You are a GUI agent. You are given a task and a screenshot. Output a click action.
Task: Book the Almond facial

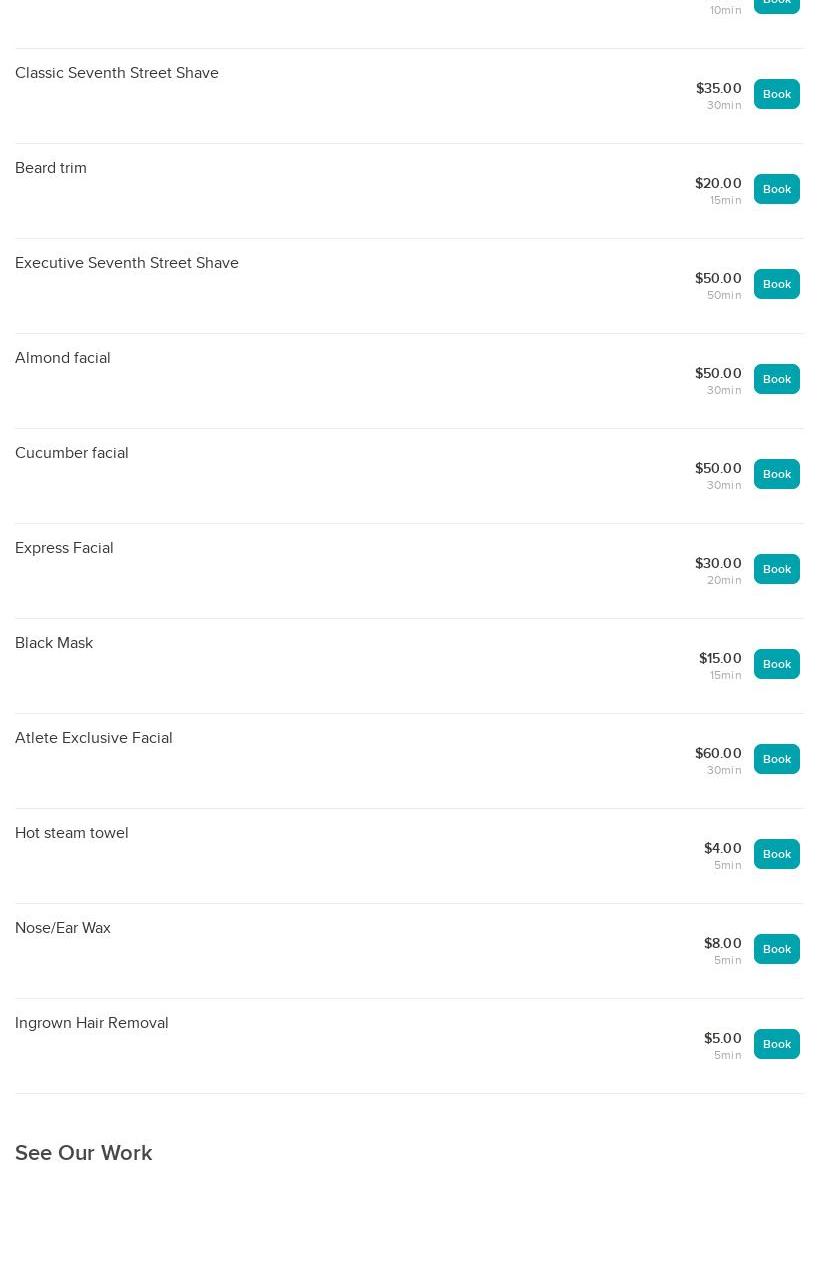776,379
